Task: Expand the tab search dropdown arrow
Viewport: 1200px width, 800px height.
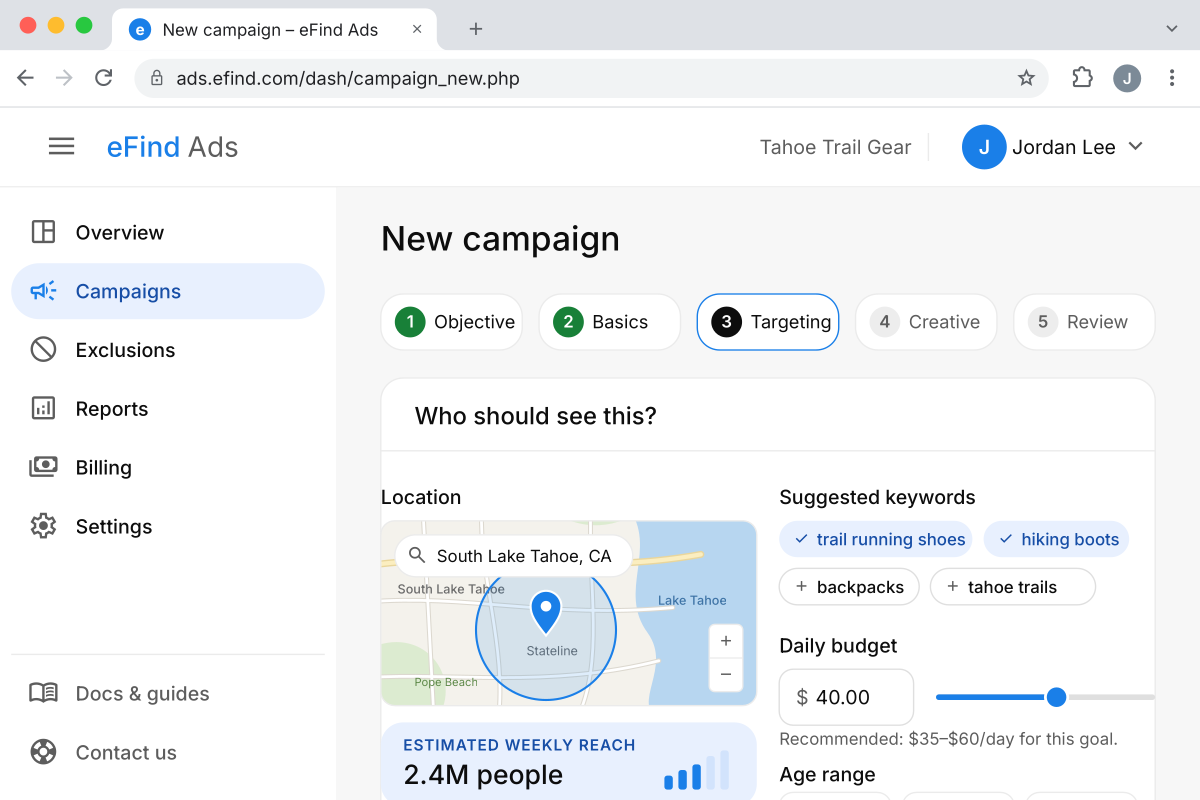Action: [1172, 29]
